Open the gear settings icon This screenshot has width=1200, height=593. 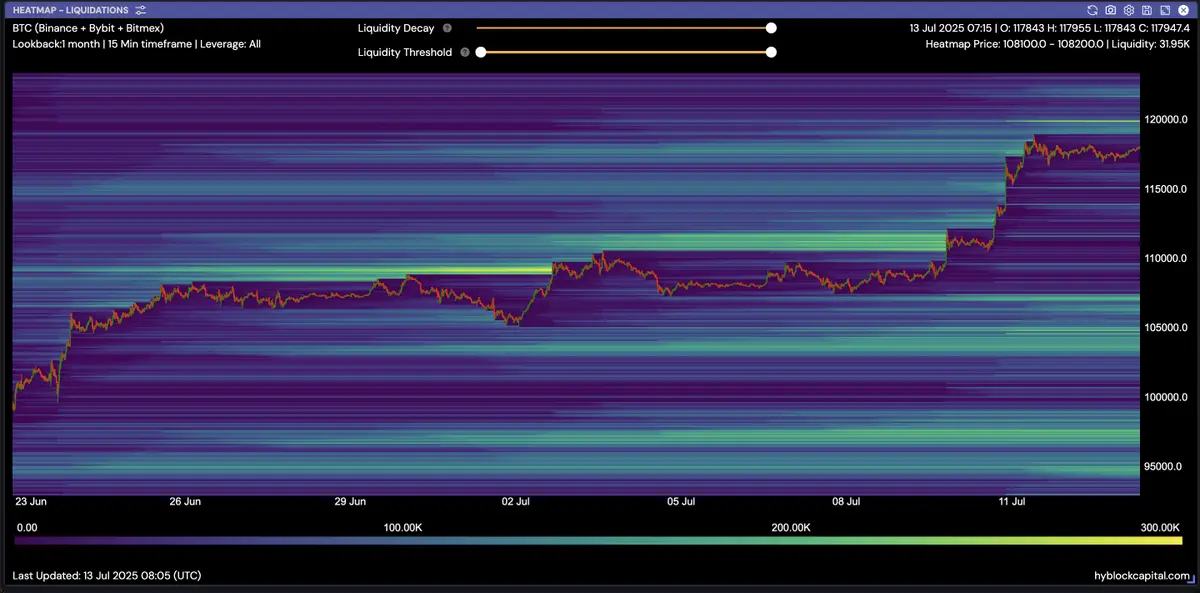[x=1128, y=10]
